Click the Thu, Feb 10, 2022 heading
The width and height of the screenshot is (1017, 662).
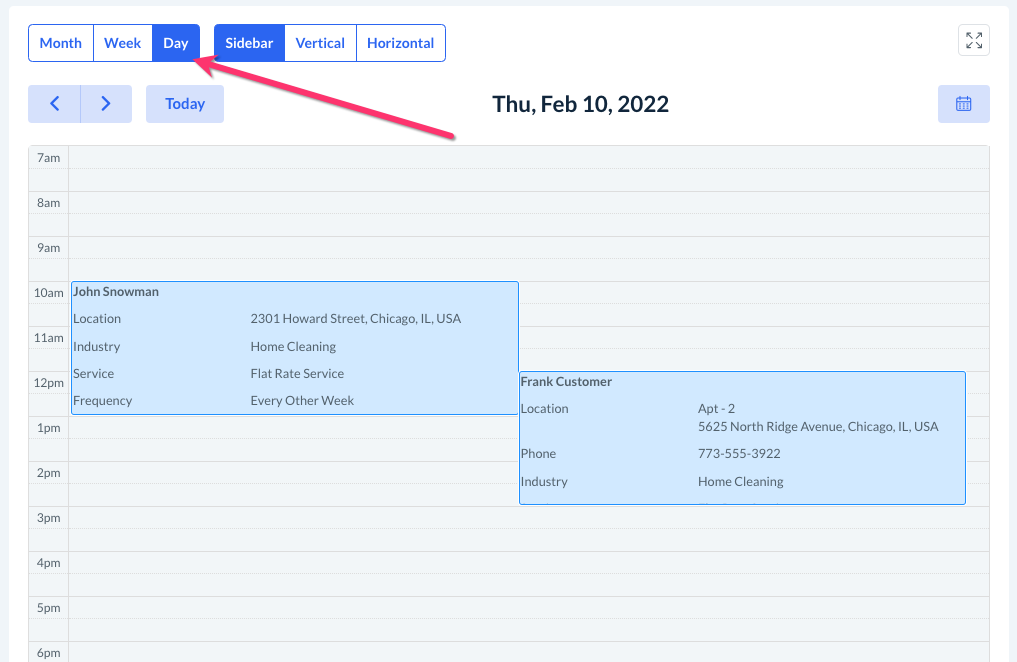(x=580, y=104)
